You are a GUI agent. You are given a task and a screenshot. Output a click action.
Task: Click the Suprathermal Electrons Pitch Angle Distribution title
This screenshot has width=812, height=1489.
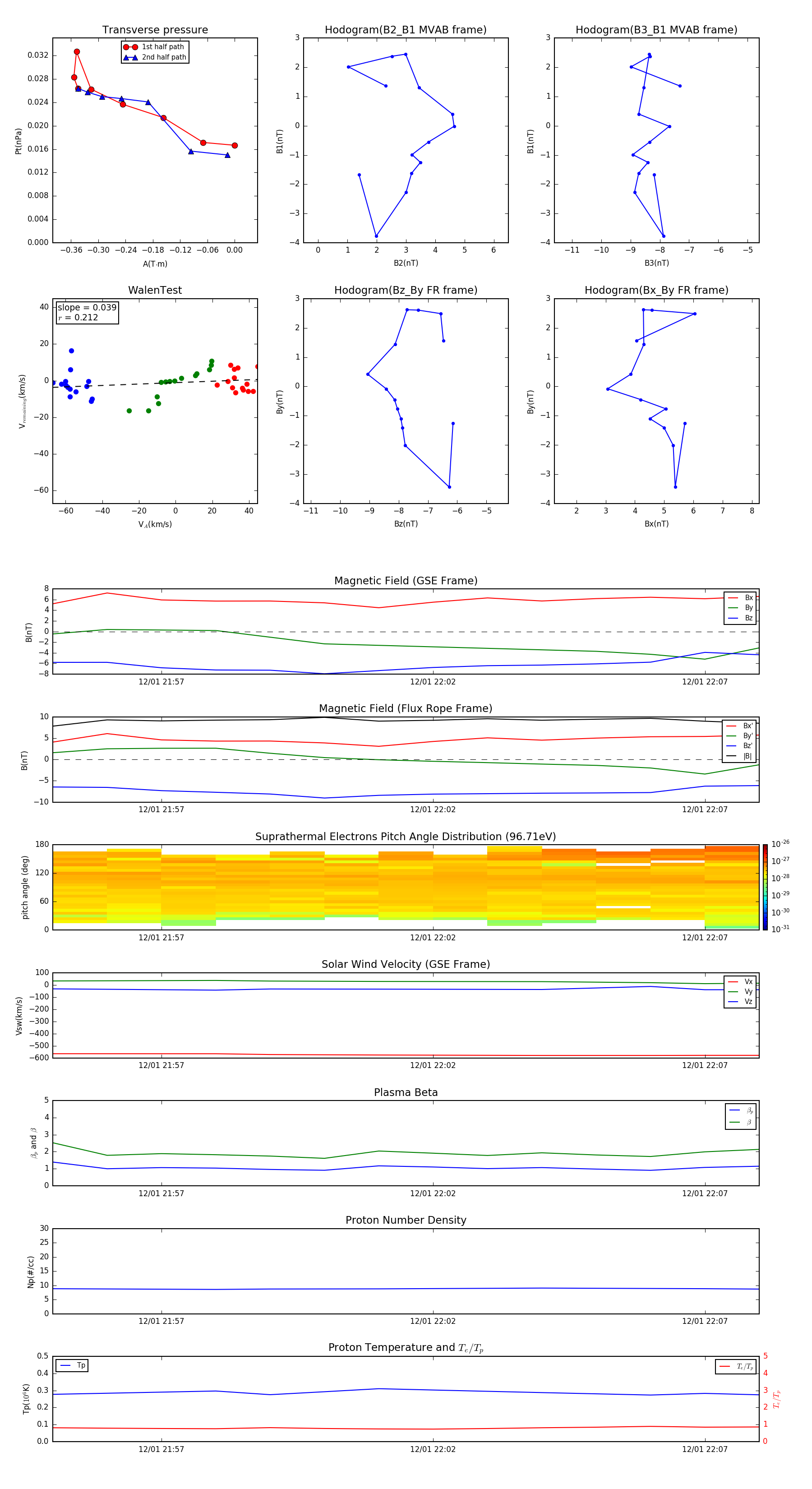coord(406,837)
